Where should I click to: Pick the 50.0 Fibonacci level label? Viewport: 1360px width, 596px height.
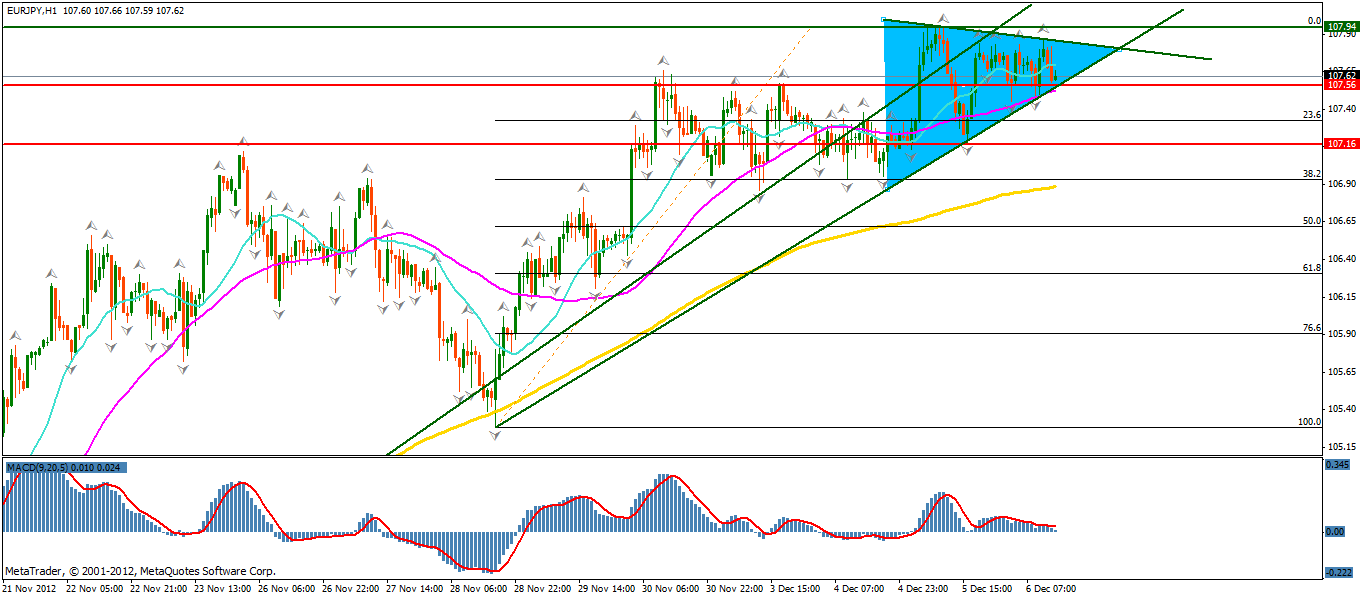pos(1312,220)
